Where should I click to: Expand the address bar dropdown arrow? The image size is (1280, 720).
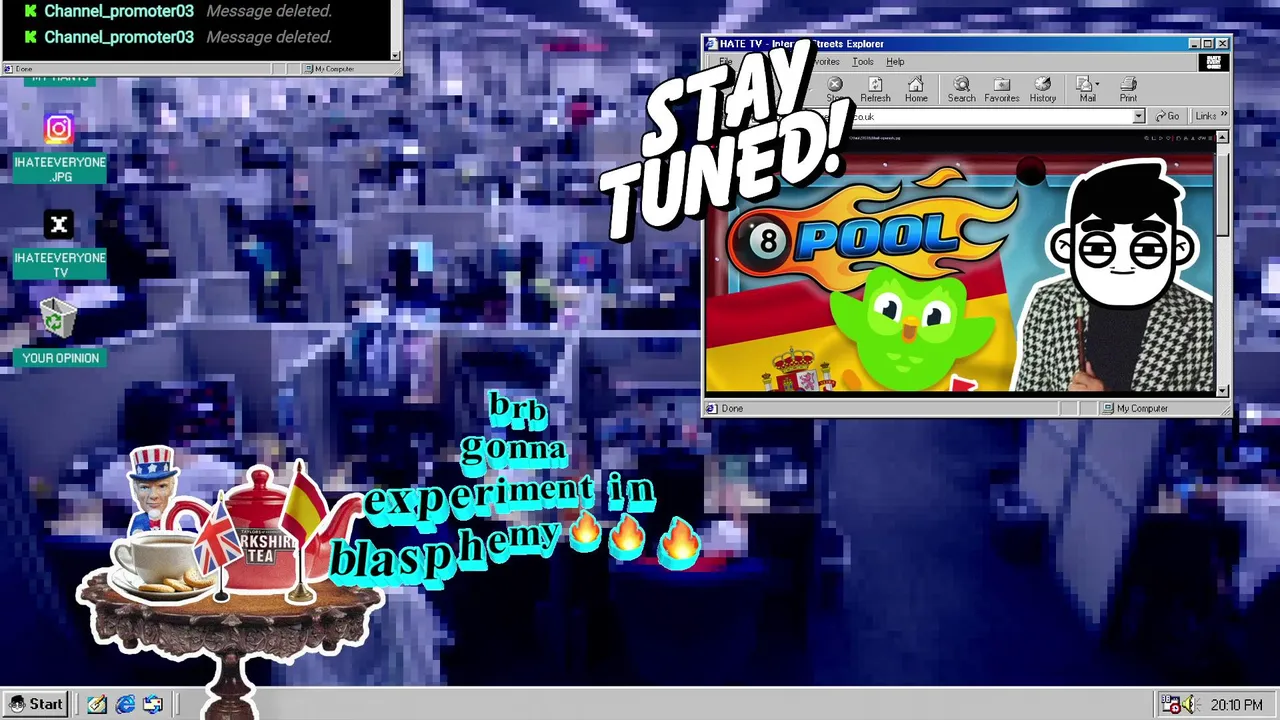1138,116
